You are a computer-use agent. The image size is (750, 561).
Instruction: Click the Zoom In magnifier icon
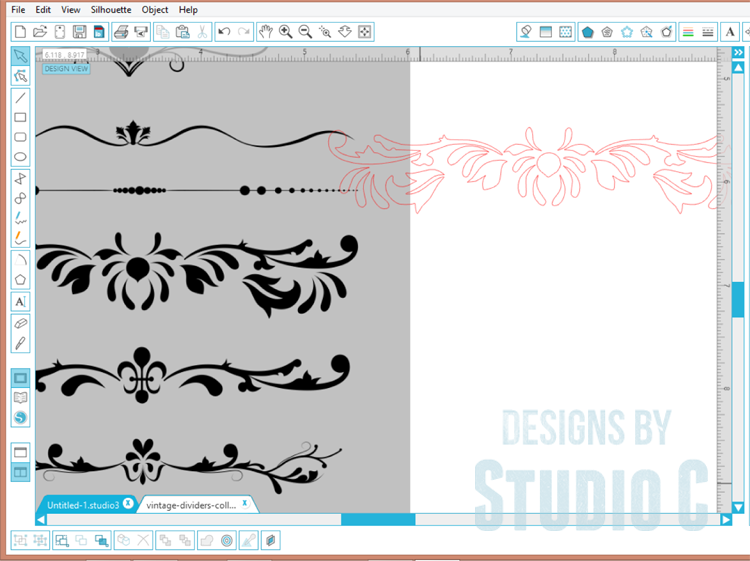[286, 32]
